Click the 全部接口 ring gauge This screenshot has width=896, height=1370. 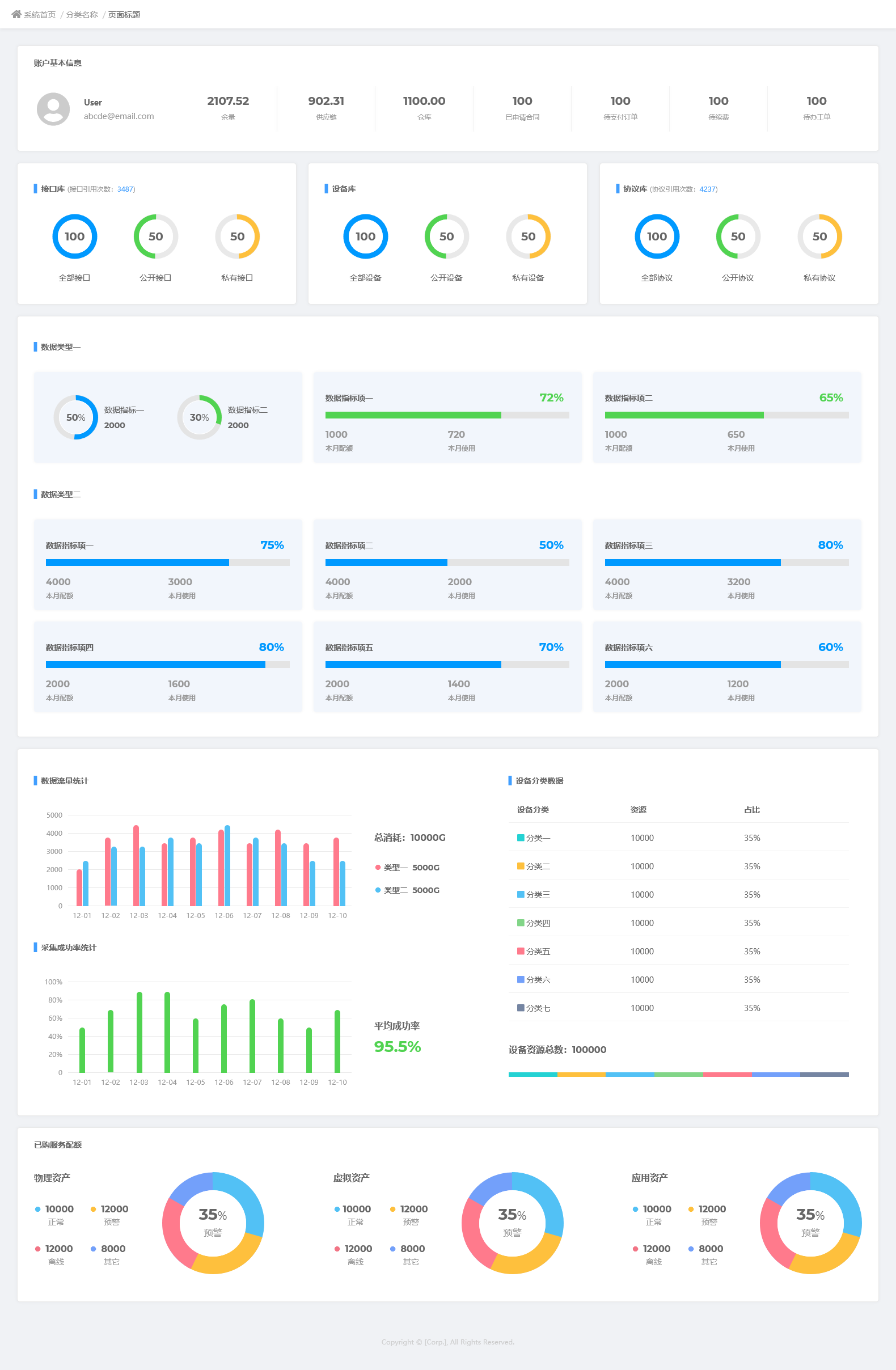coord(75,236)
